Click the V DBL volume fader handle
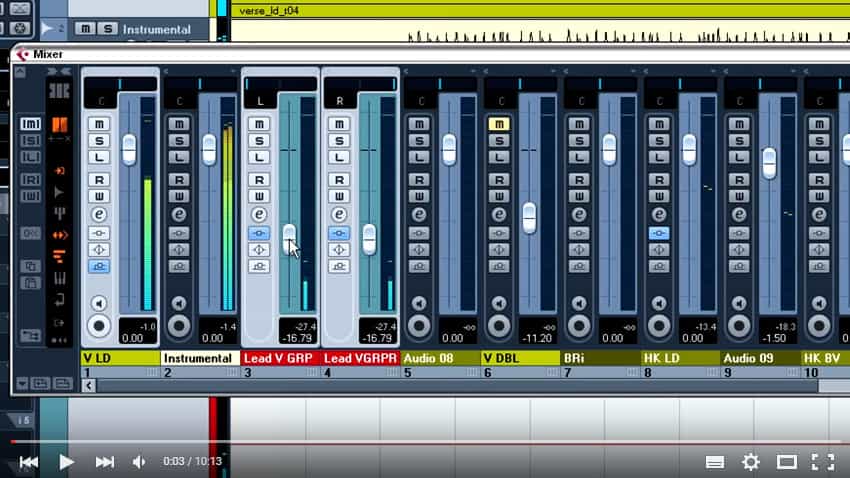The height and width of the screenshot is (478, 850). pos(529,218)
